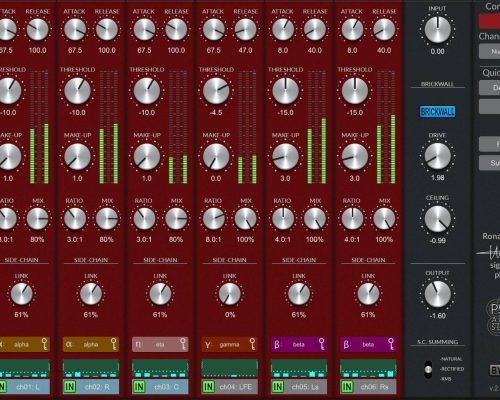Click the CEILING knob showing -0.99
This screenshot has height=400, width=500.
click(437, 219)
